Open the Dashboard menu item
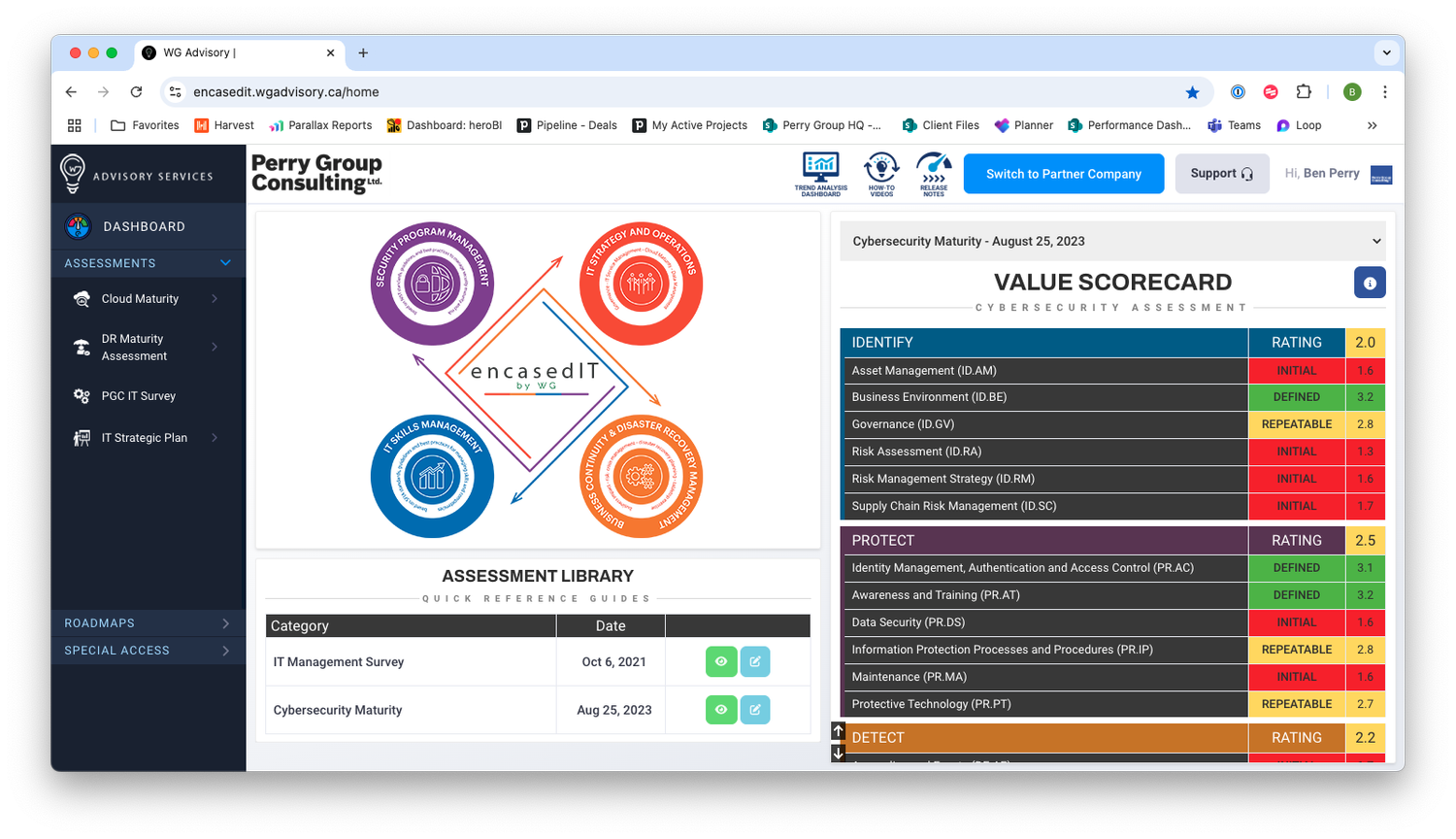The height and width of the screenshot is (839, 1456). pyautogui.click(x=149, y=226)
